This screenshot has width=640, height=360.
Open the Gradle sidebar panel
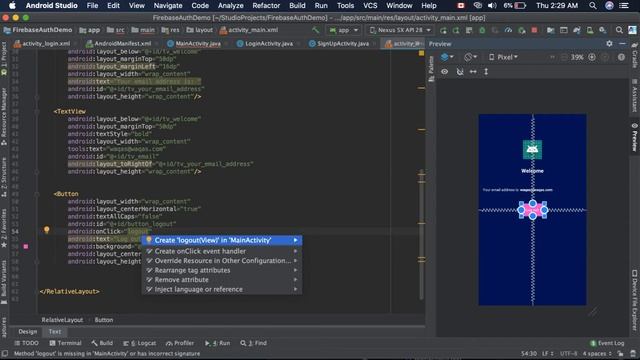635,55
